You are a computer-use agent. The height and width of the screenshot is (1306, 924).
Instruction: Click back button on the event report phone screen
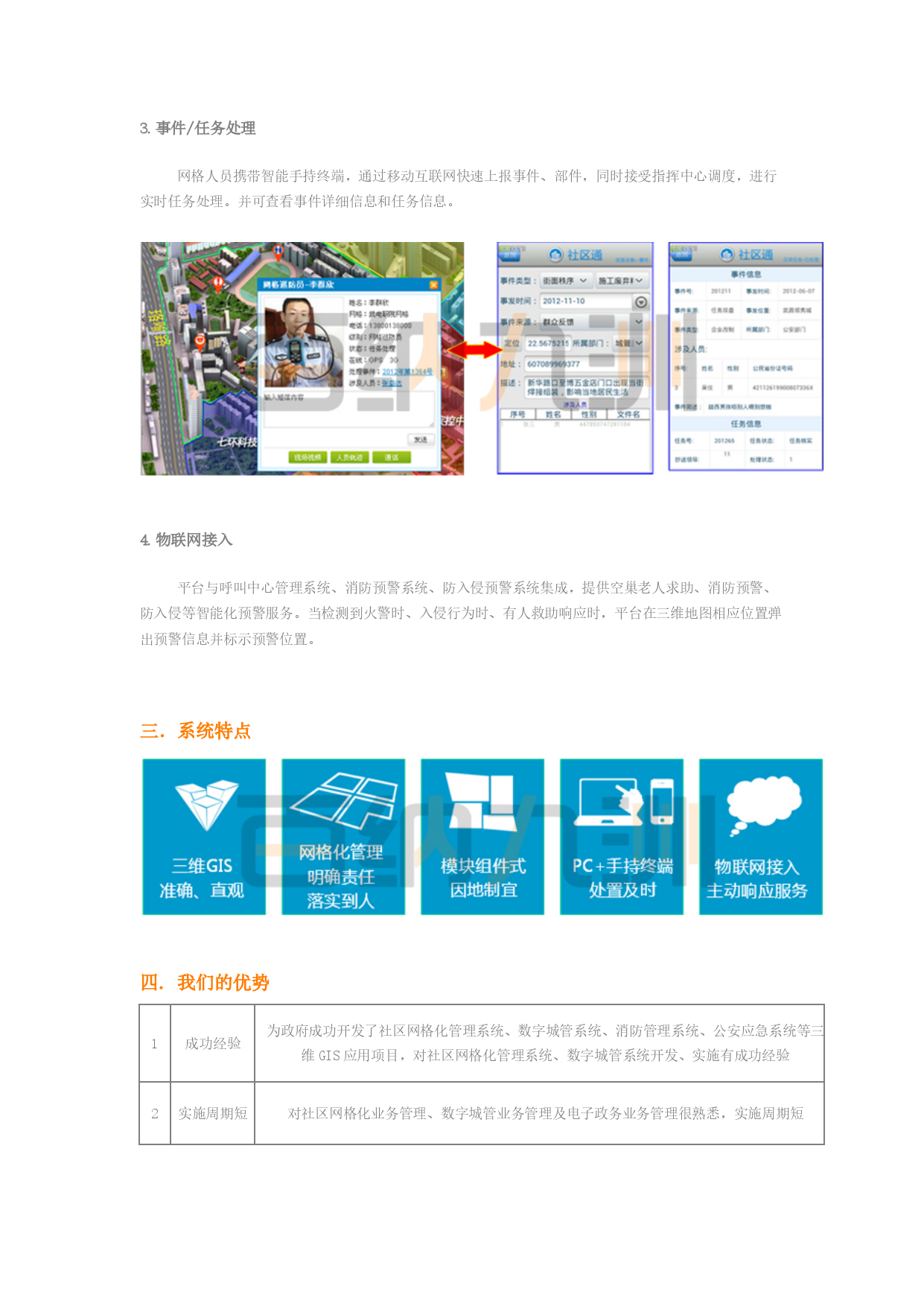point(510,255)
